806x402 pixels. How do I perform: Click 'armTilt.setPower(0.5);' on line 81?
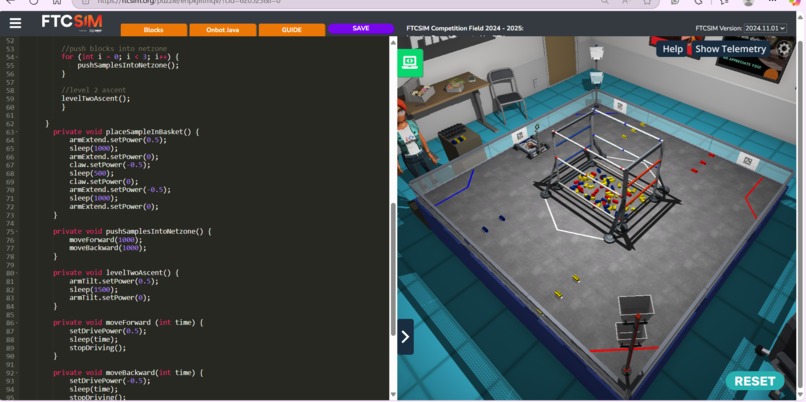[114, 282]
